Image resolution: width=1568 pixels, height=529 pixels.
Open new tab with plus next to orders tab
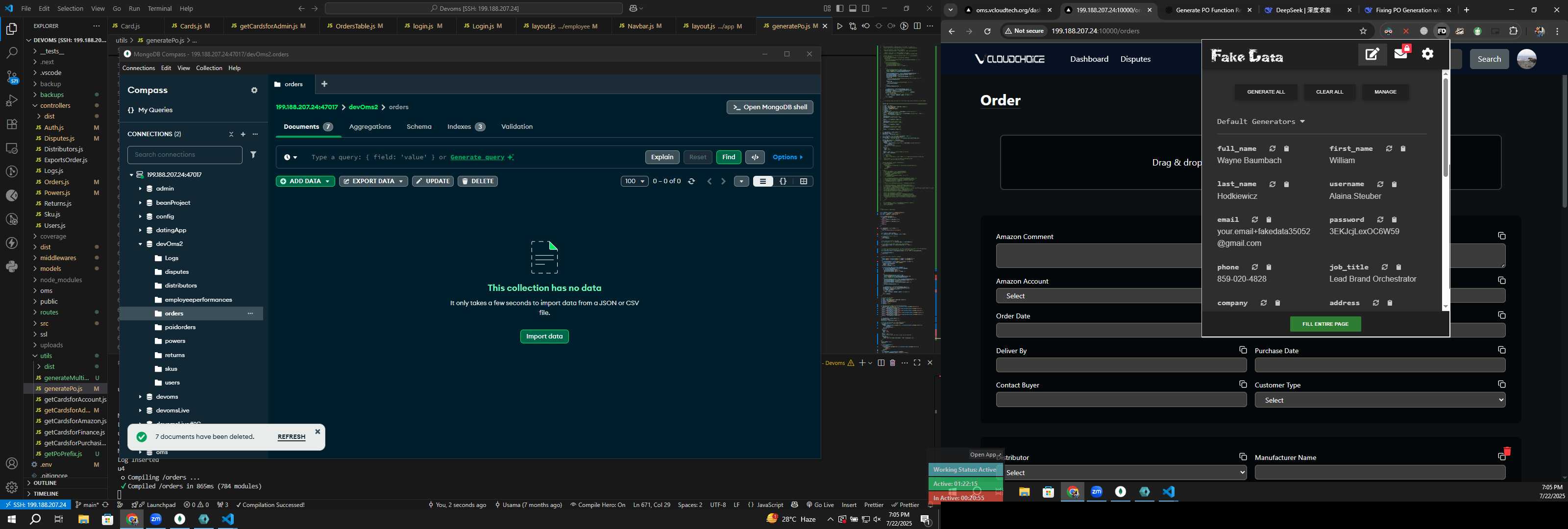click(x=324, y=84)
